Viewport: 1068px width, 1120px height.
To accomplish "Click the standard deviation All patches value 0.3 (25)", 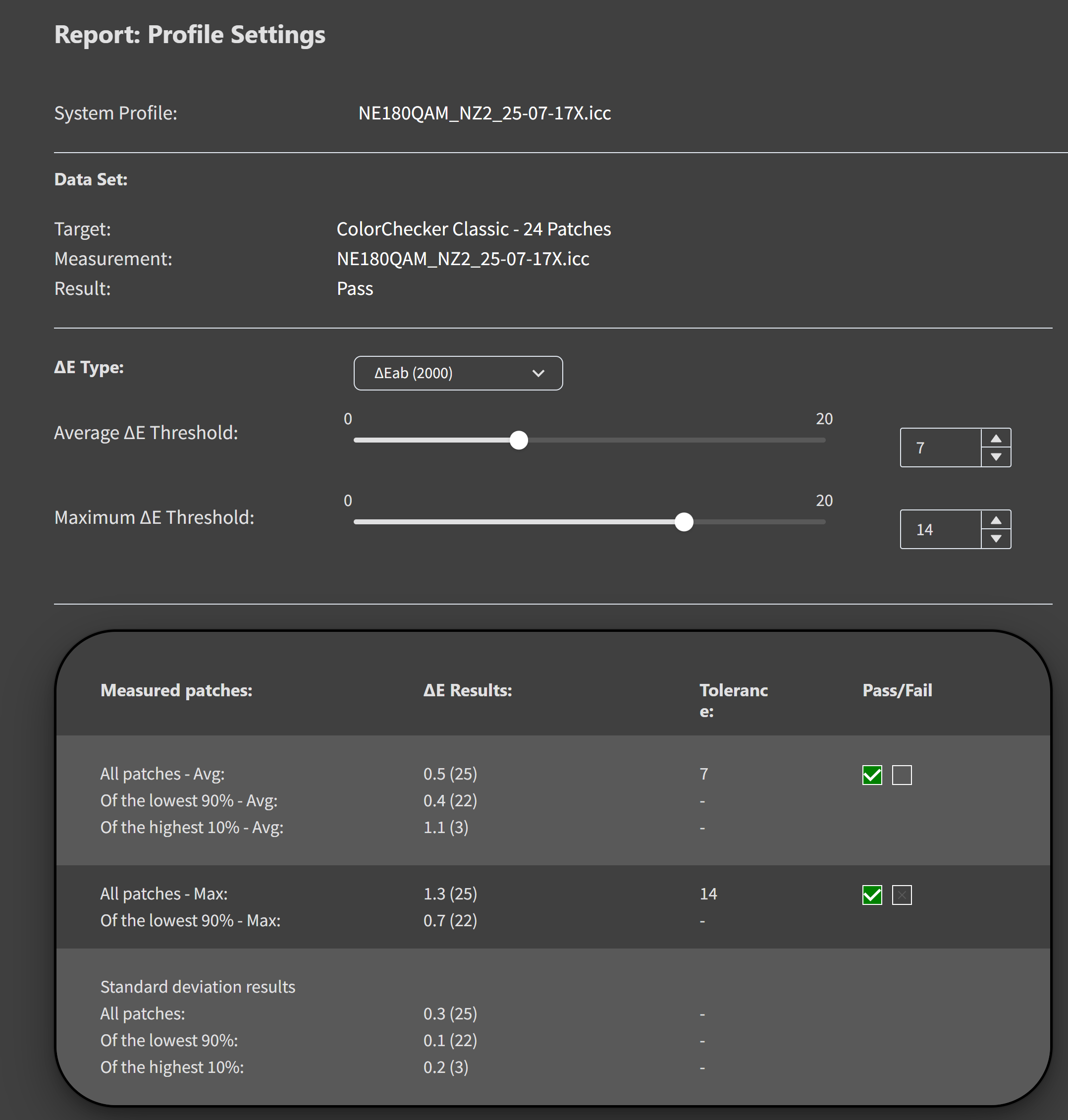I will click(450, 1013).
